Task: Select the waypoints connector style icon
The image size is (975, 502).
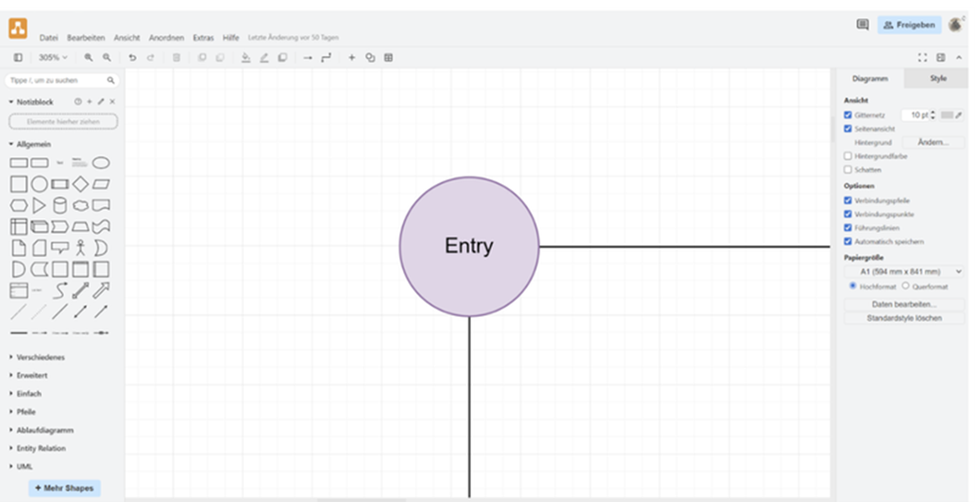Action: (326, 58)
